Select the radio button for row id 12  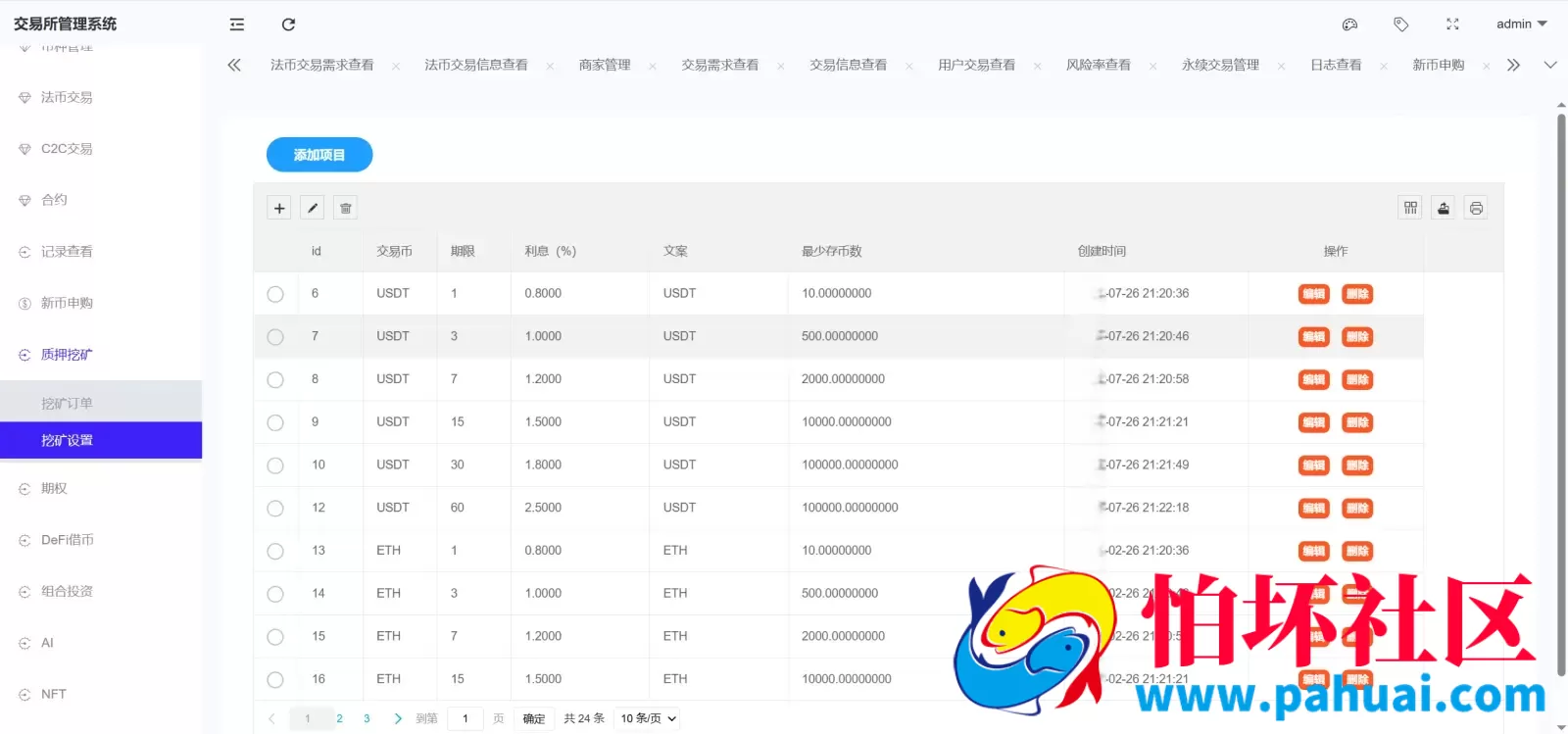pos(275,509)
